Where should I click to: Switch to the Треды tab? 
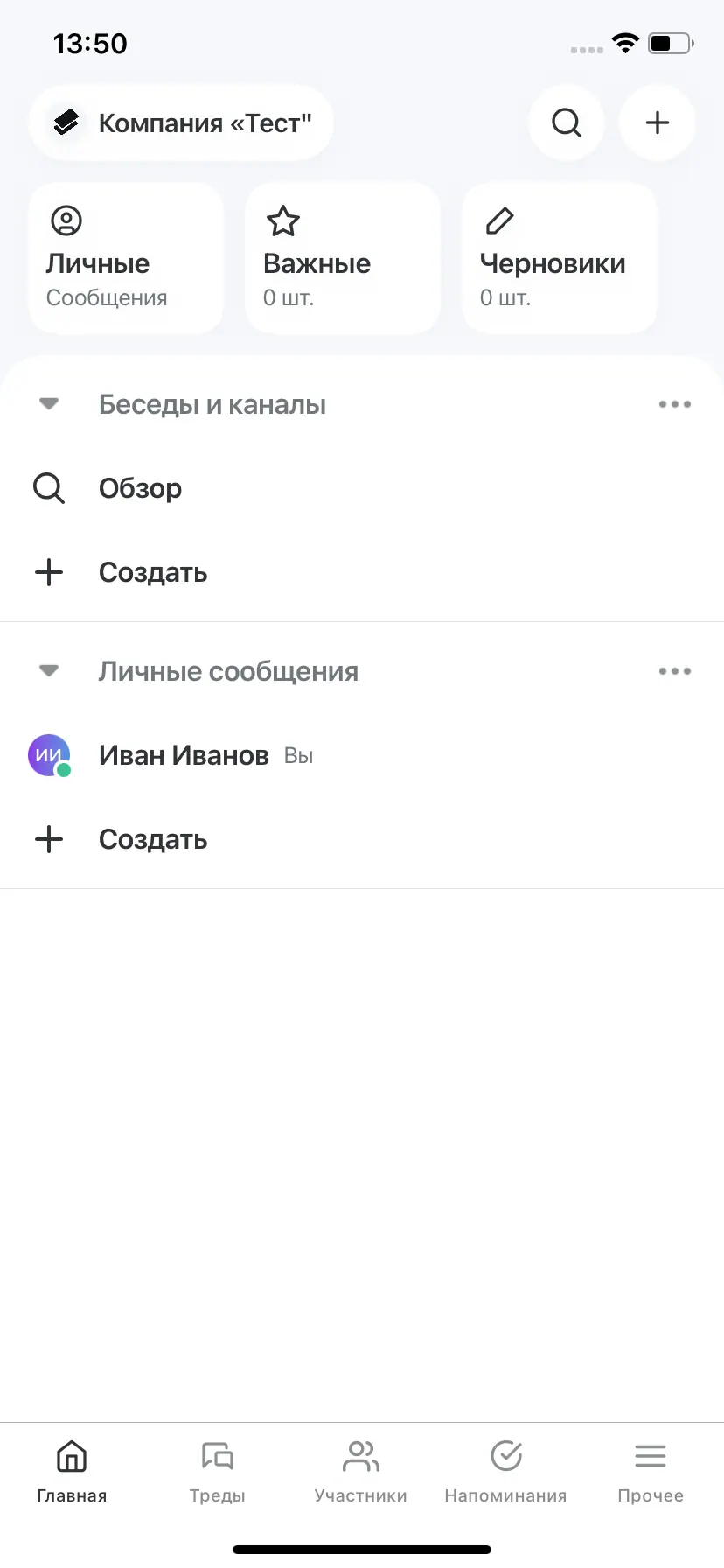pyautogui.click(x=217, y=1472)
